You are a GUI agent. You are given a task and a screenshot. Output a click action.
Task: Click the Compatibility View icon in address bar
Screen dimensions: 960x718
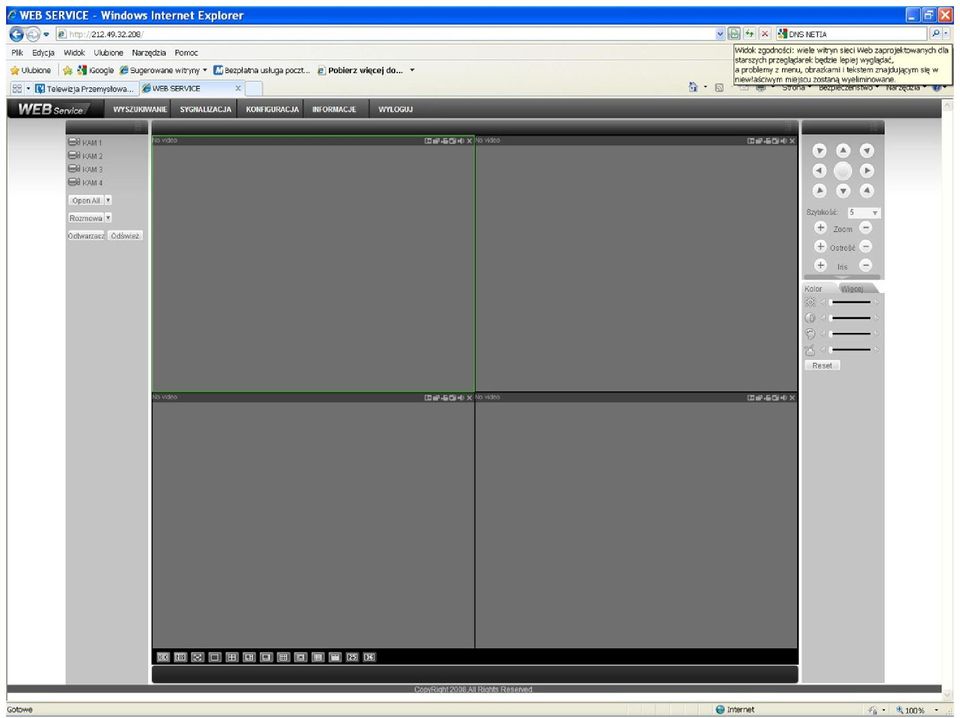click(734, 34)
